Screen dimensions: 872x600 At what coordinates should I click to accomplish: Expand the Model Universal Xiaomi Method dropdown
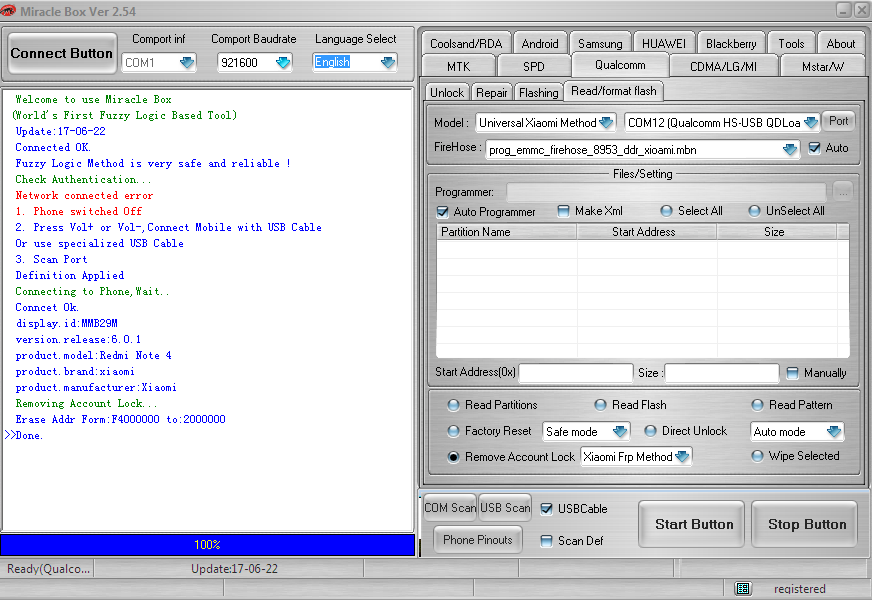(x=606, y=122)
